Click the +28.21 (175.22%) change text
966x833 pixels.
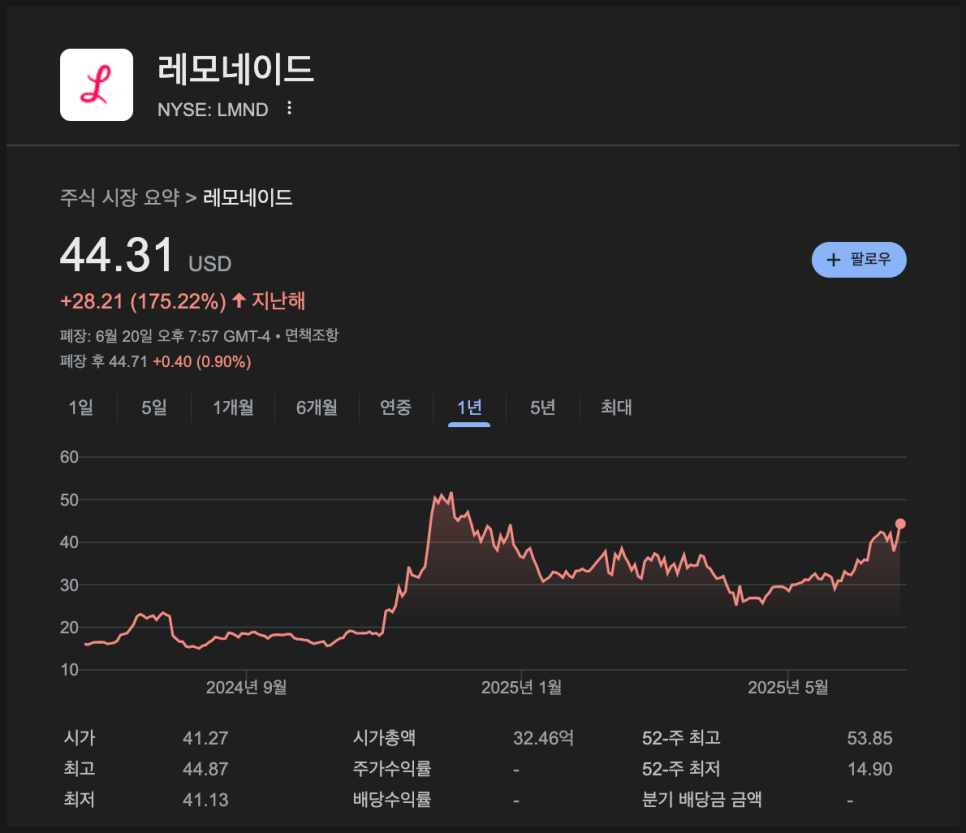click(143, 301)
